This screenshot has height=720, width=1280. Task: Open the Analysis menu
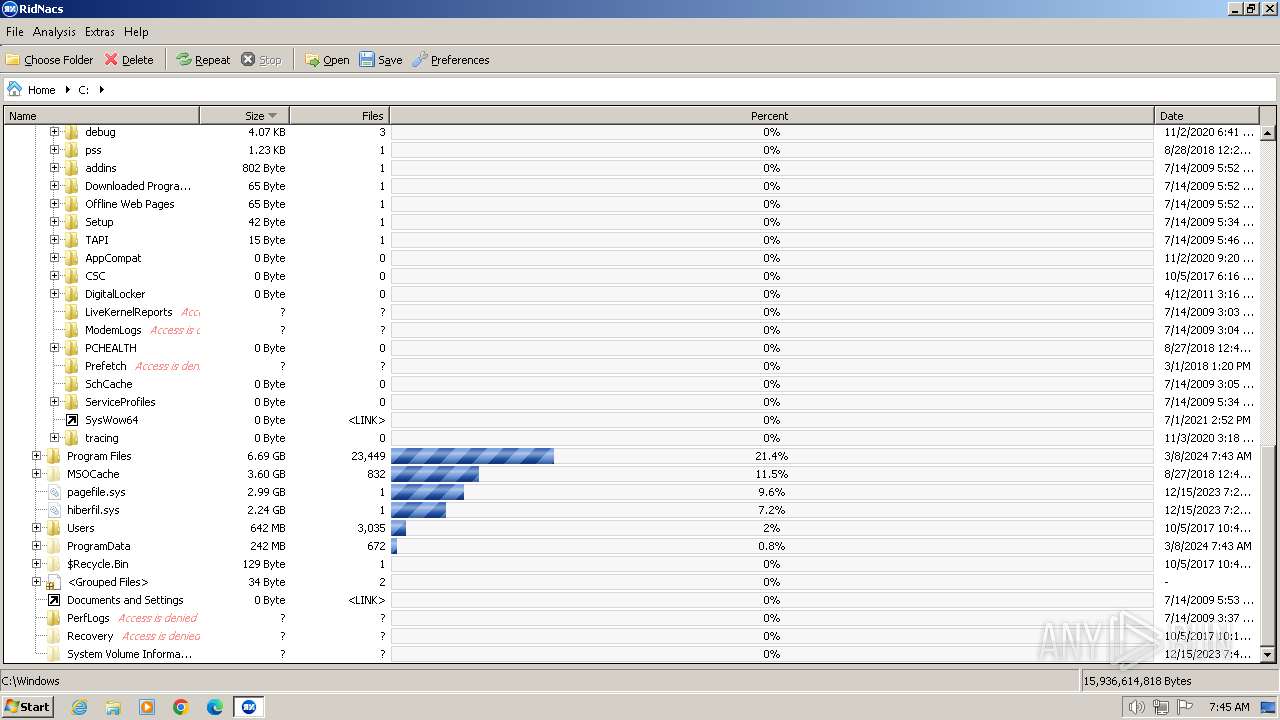(x=54, y=32)
